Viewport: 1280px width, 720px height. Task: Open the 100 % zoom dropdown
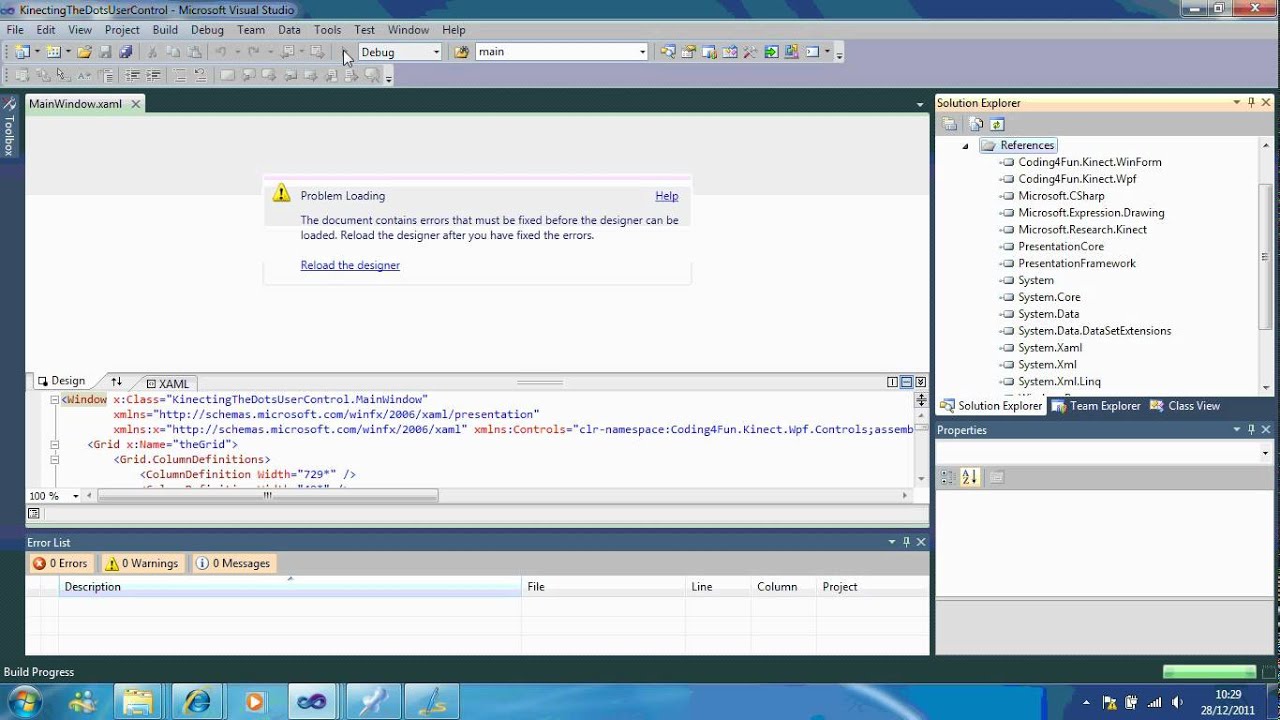click(75, 496)
